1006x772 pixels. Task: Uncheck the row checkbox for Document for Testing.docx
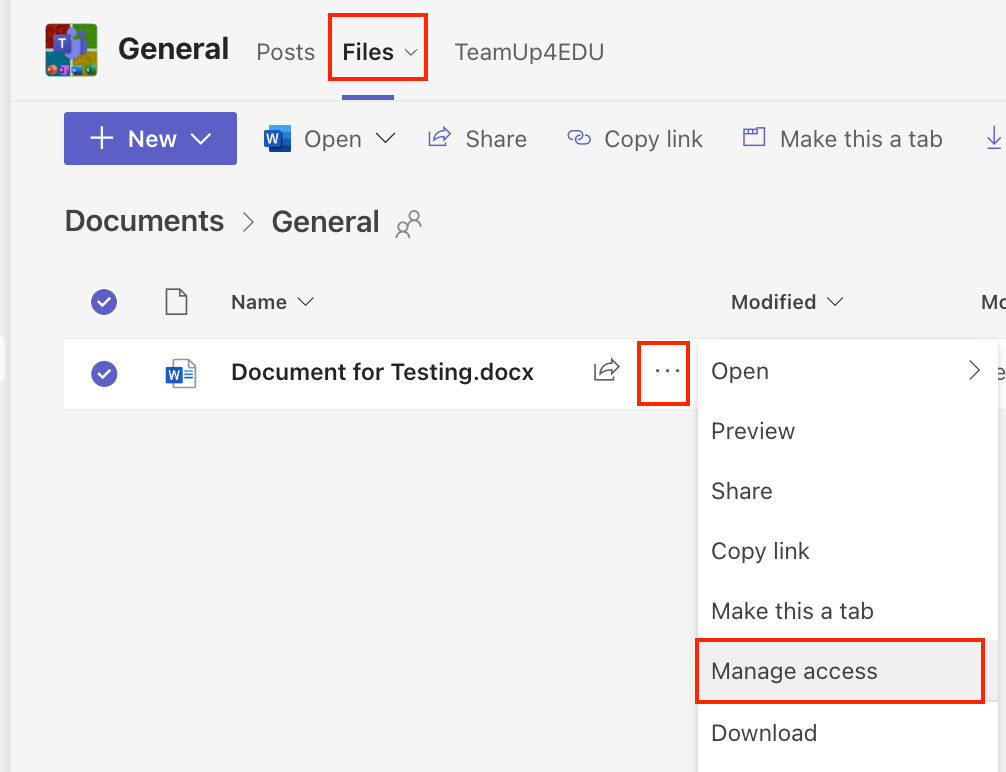pyautogui.click(x=103, y=371)
